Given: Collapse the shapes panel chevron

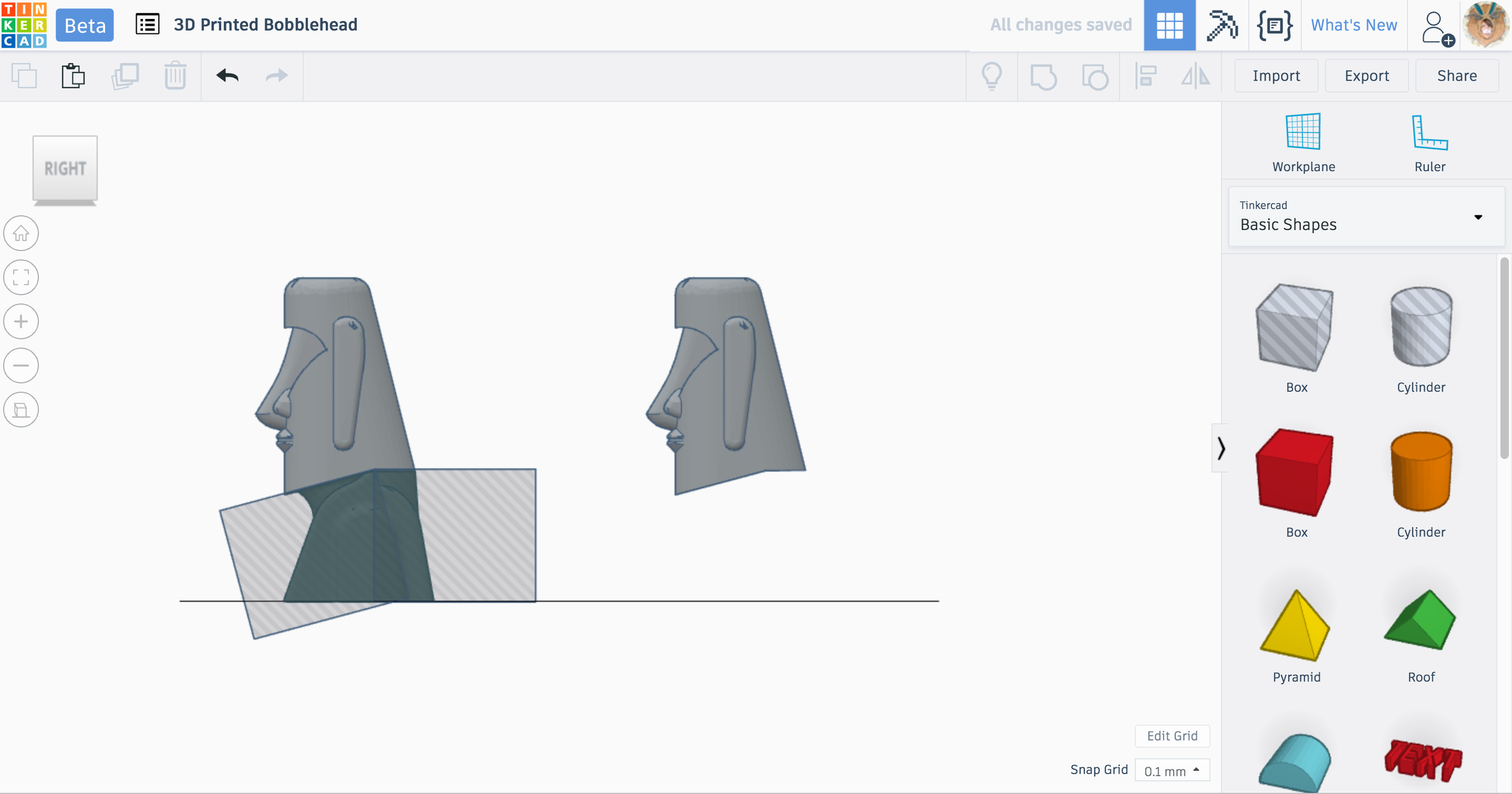Looking at the screenshot, I should pyautogui.click(x=1221, y=448).
